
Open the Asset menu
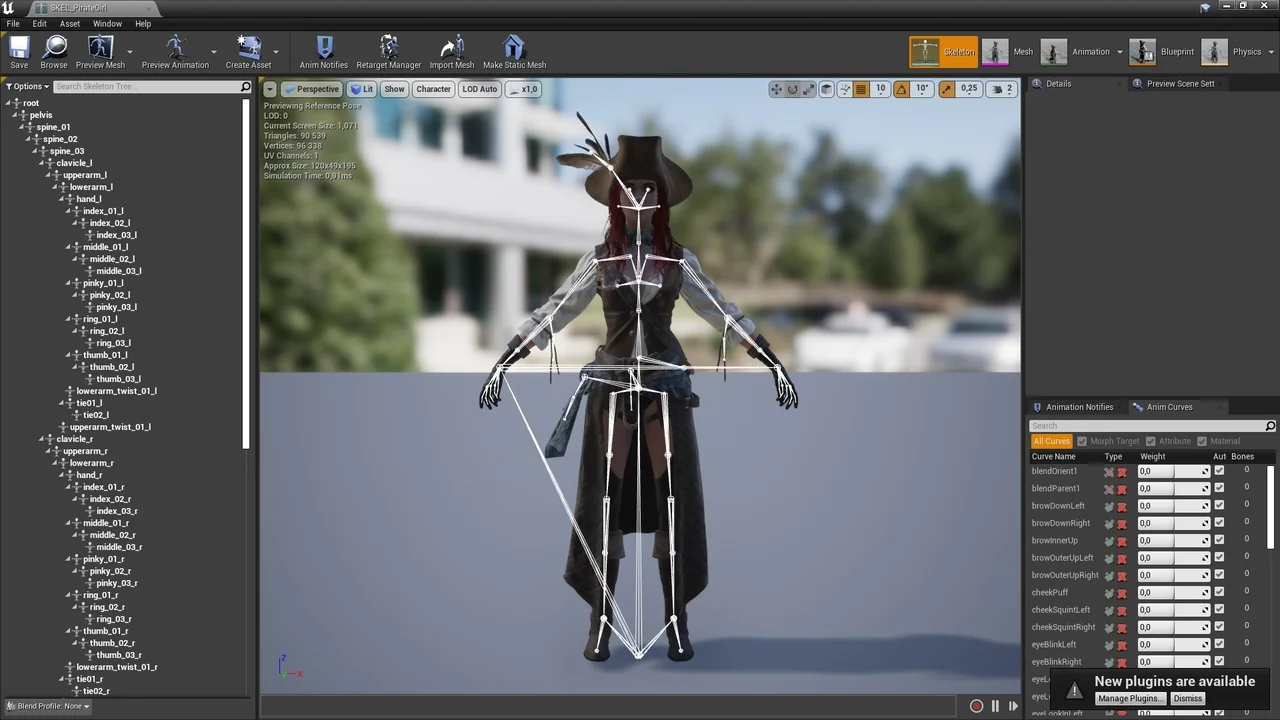(x=70, y=24)
